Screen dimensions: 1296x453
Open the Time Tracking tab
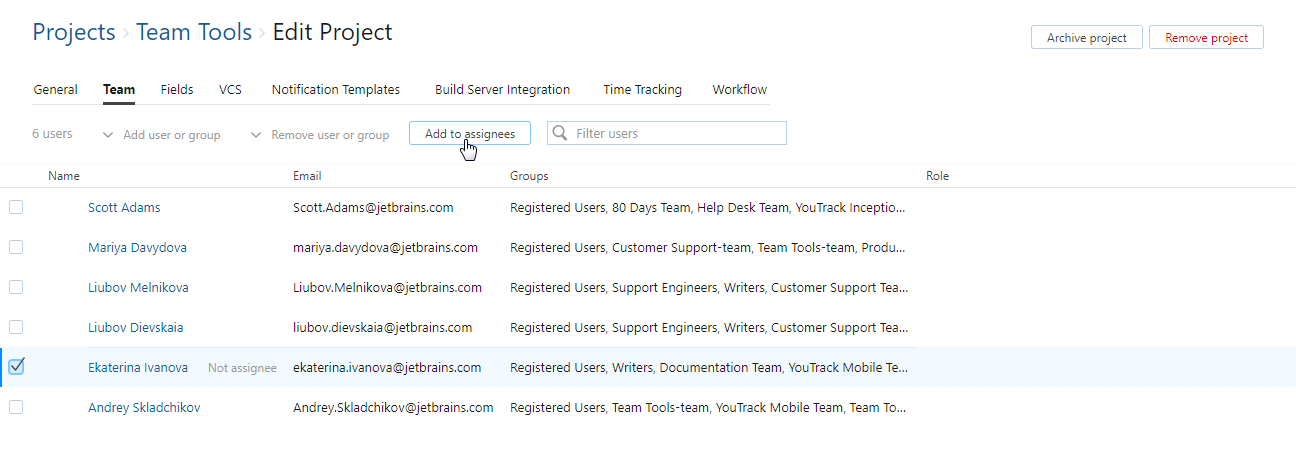tap(642, 90)
